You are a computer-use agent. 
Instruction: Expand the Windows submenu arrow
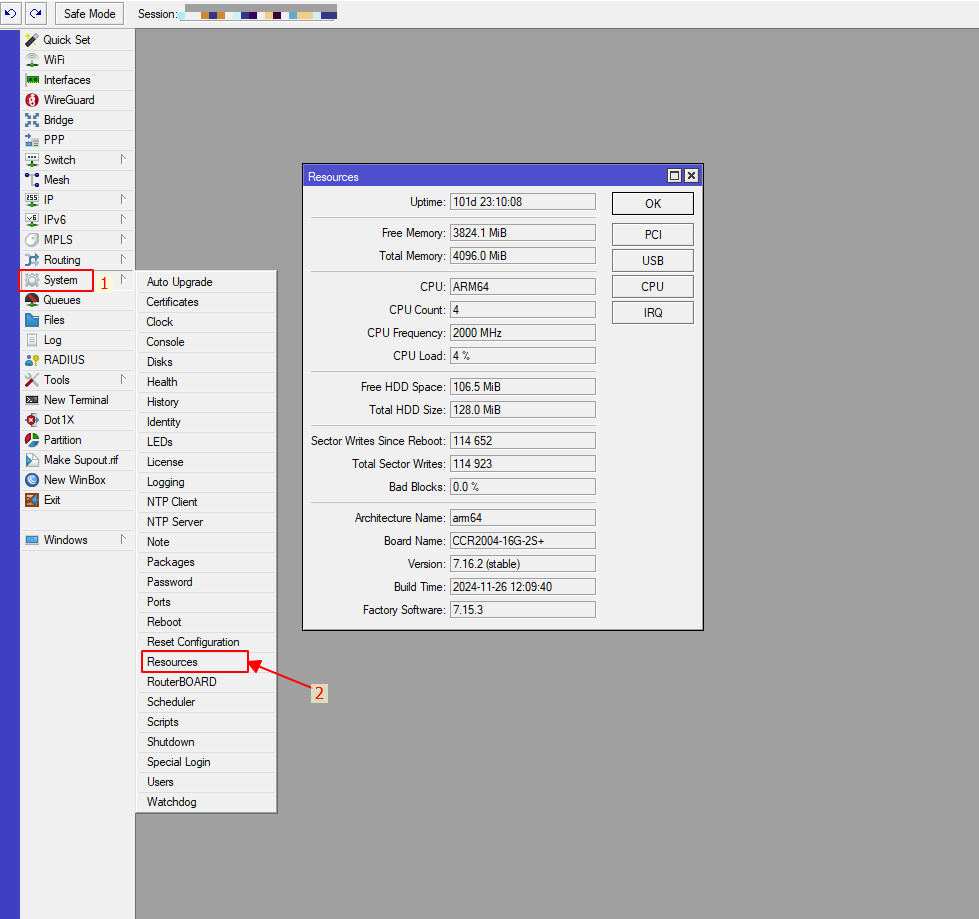click(x=123, y=539)
